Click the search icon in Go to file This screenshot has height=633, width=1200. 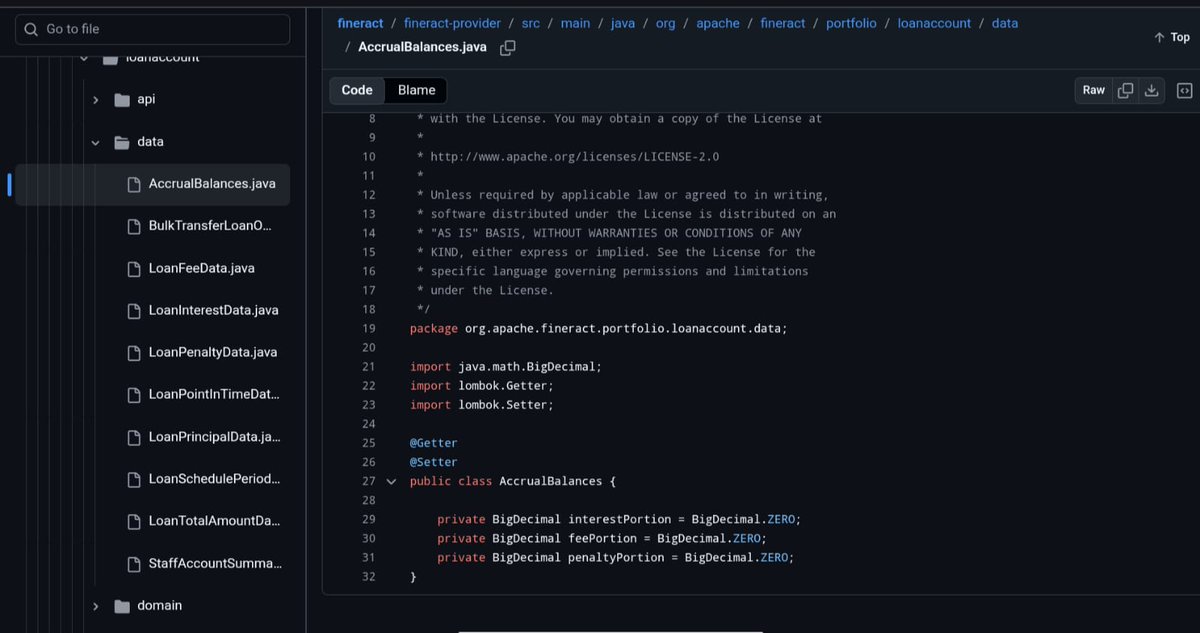[31, 29]
